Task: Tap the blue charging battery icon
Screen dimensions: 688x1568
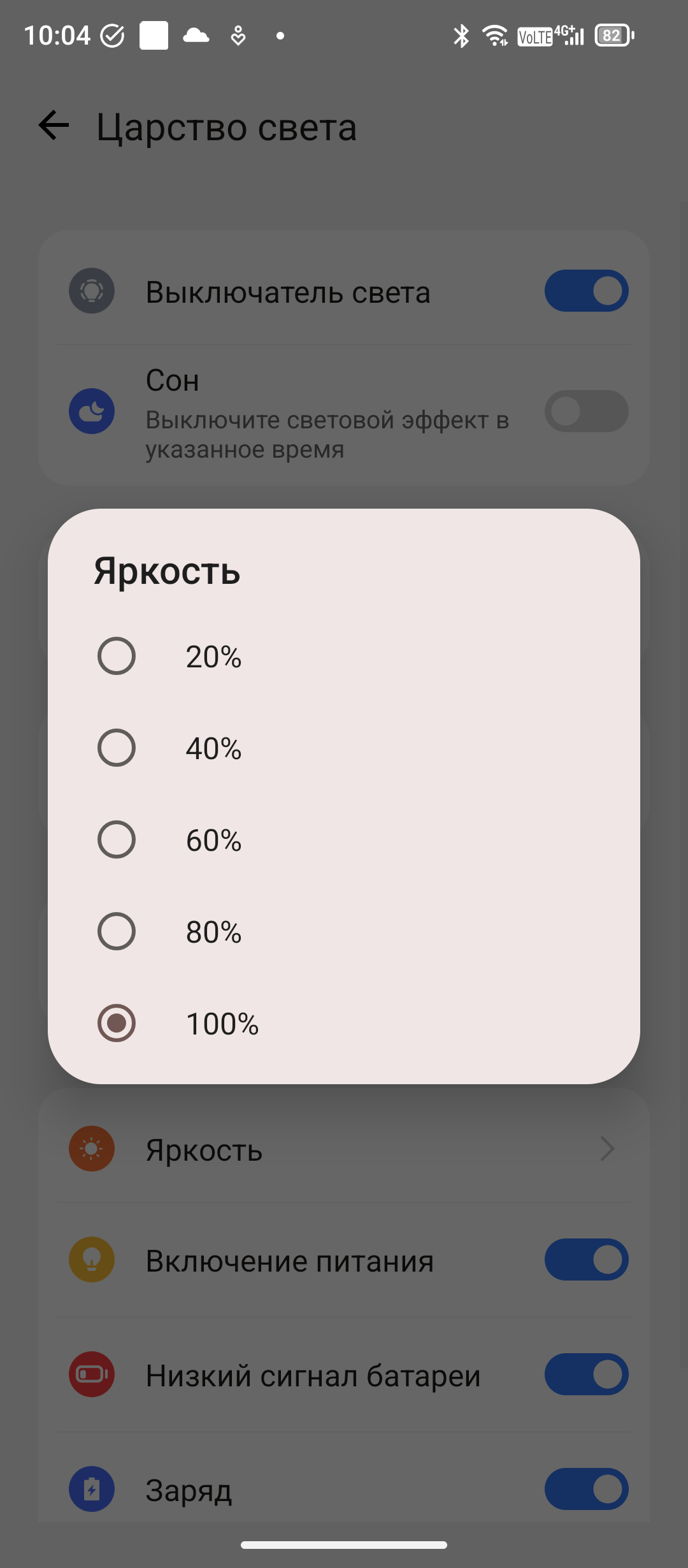Action: pyautogui.click(x=92, y=1489)
